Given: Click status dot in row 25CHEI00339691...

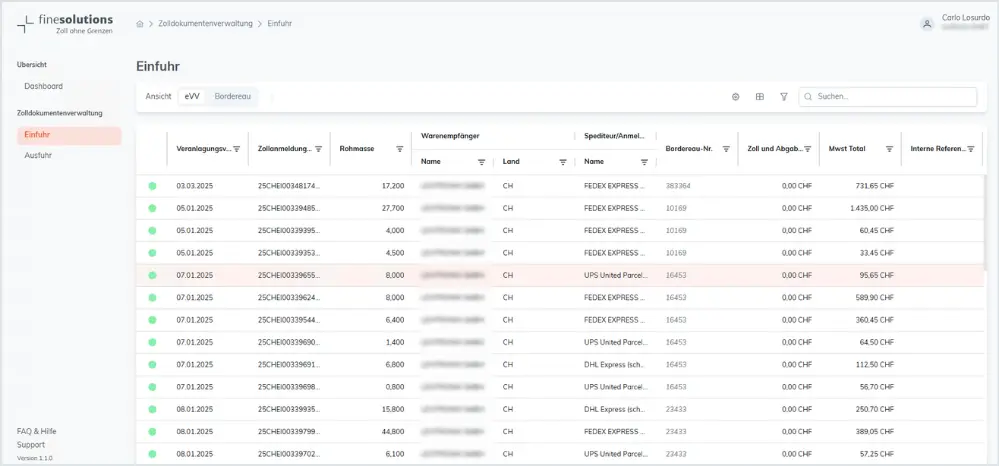Looking at the screenshot, I should pos(152,365).
